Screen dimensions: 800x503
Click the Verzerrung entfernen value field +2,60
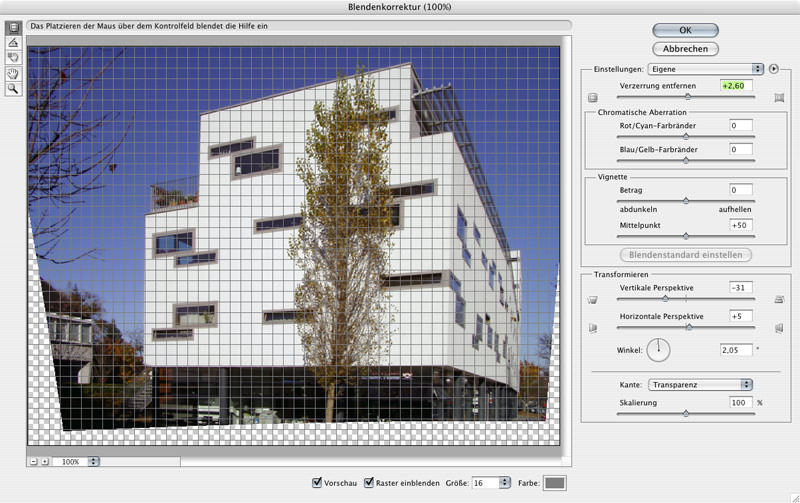pyautogui.click(x=736, y=86)
